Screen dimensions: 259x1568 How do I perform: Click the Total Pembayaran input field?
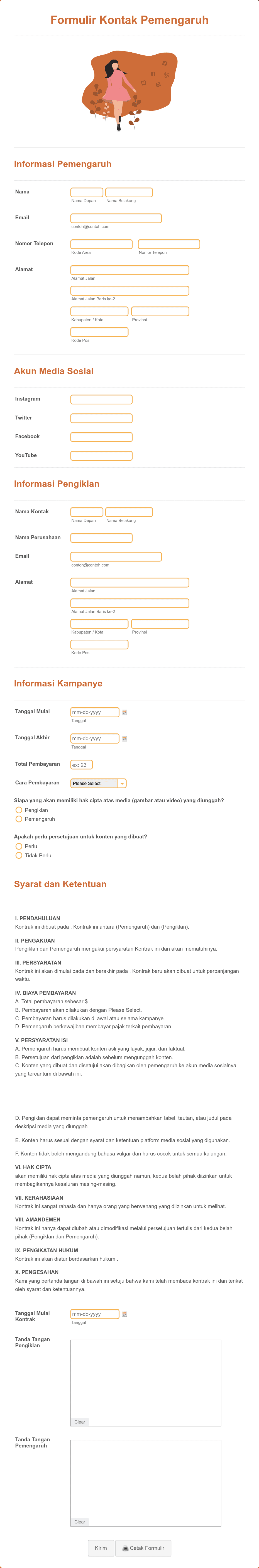pyautogui.click(x=82, y=765)
